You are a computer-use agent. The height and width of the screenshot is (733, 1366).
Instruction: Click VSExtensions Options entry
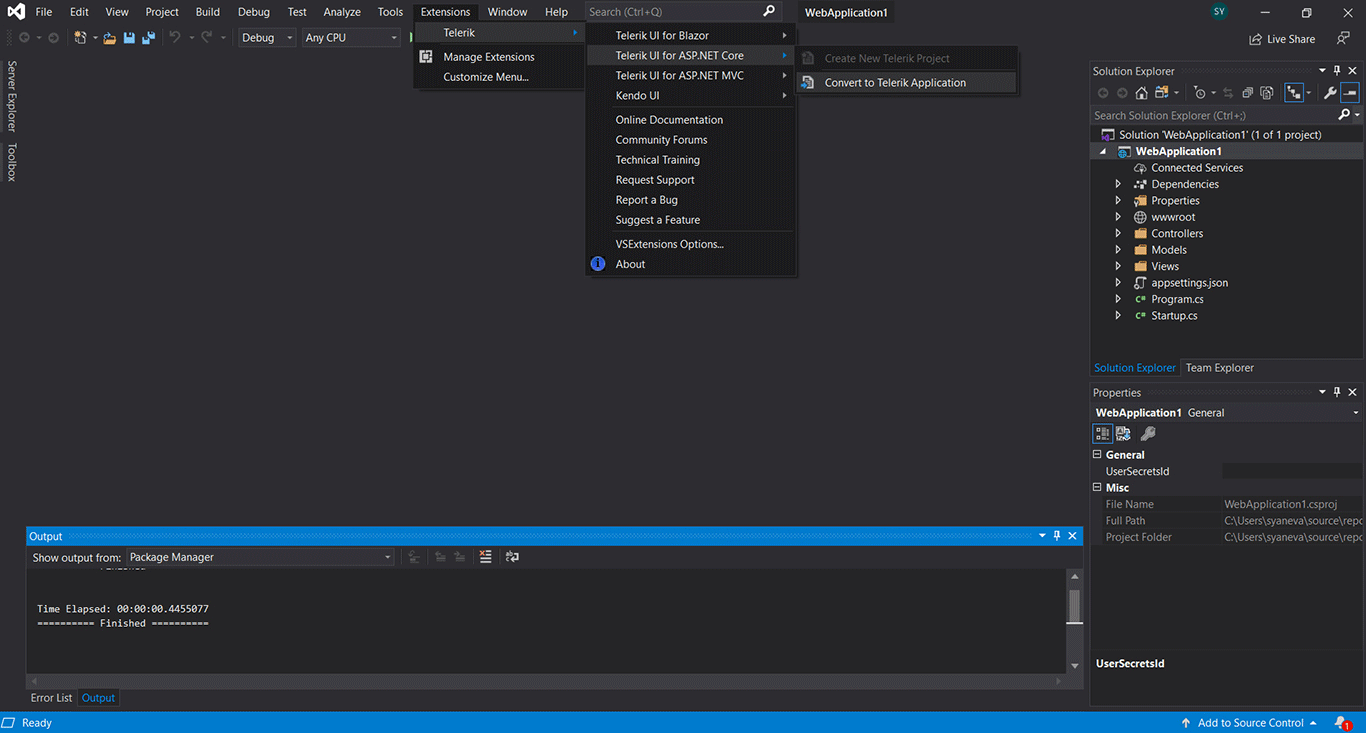(x=669, y=244)
